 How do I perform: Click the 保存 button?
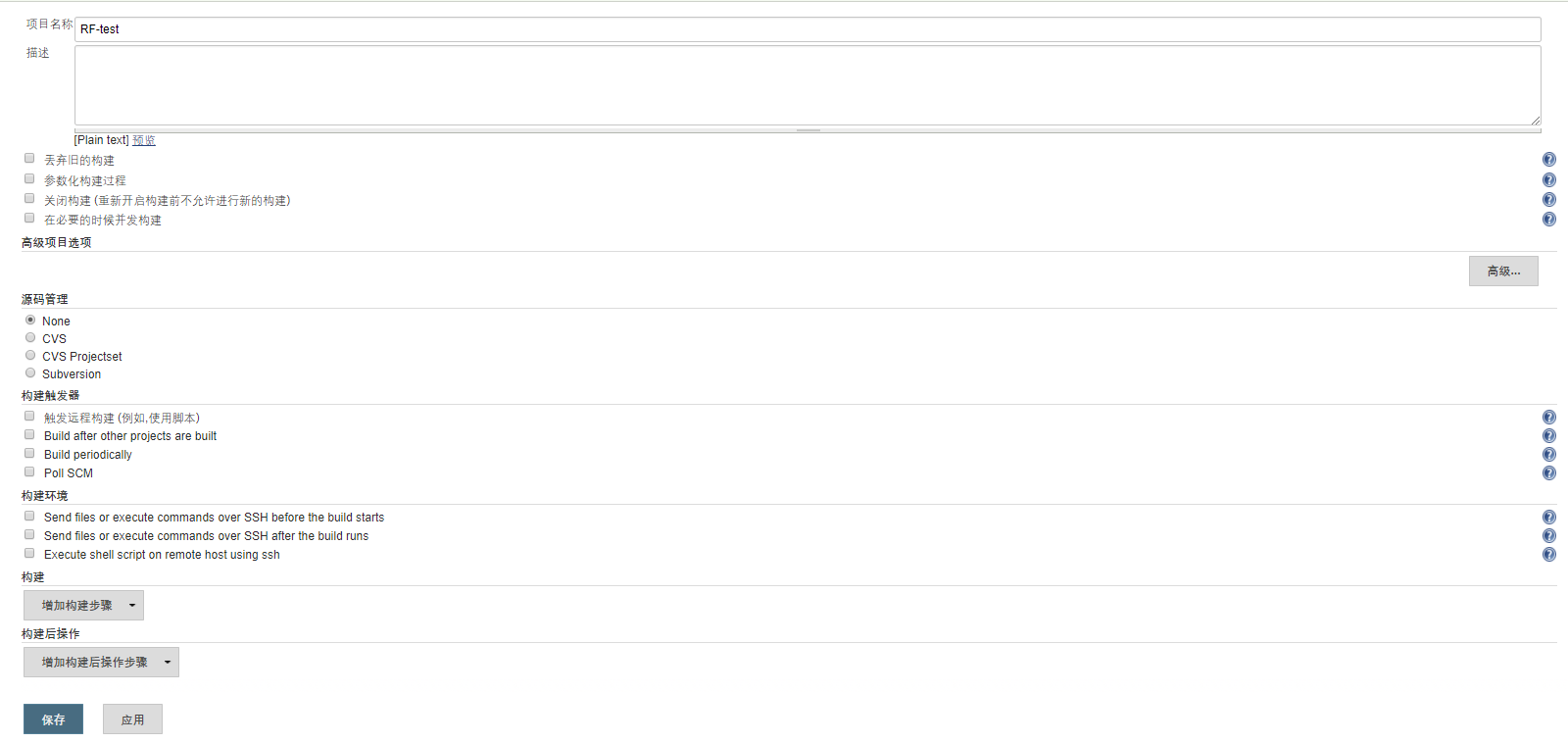[53, 719]
